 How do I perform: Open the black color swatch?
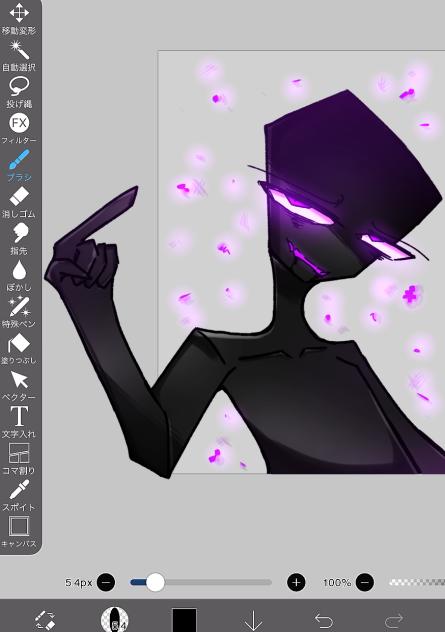click(x=185, y=620)
